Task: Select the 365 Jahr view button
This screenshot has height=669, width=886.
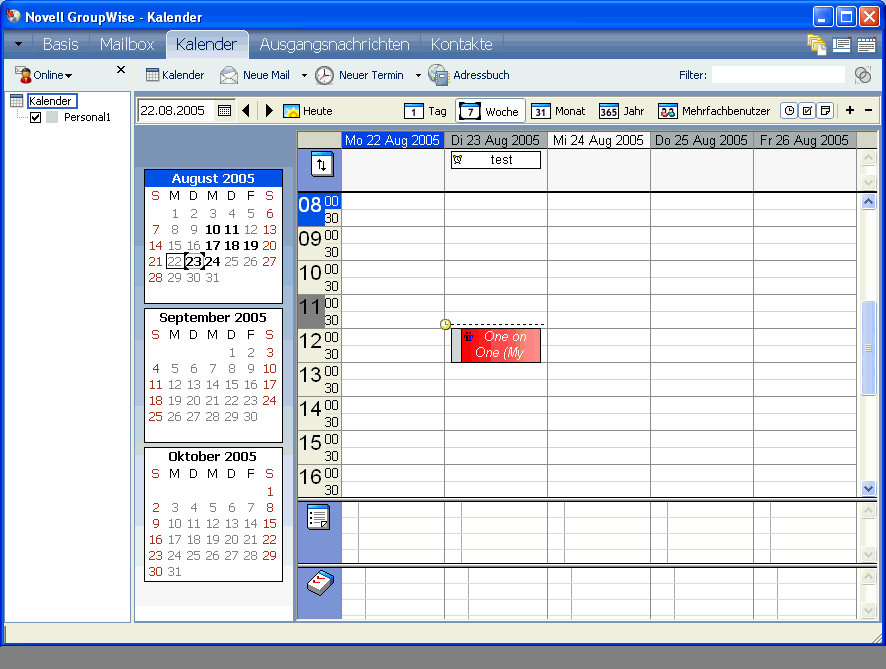Action: tap(625, 111)
